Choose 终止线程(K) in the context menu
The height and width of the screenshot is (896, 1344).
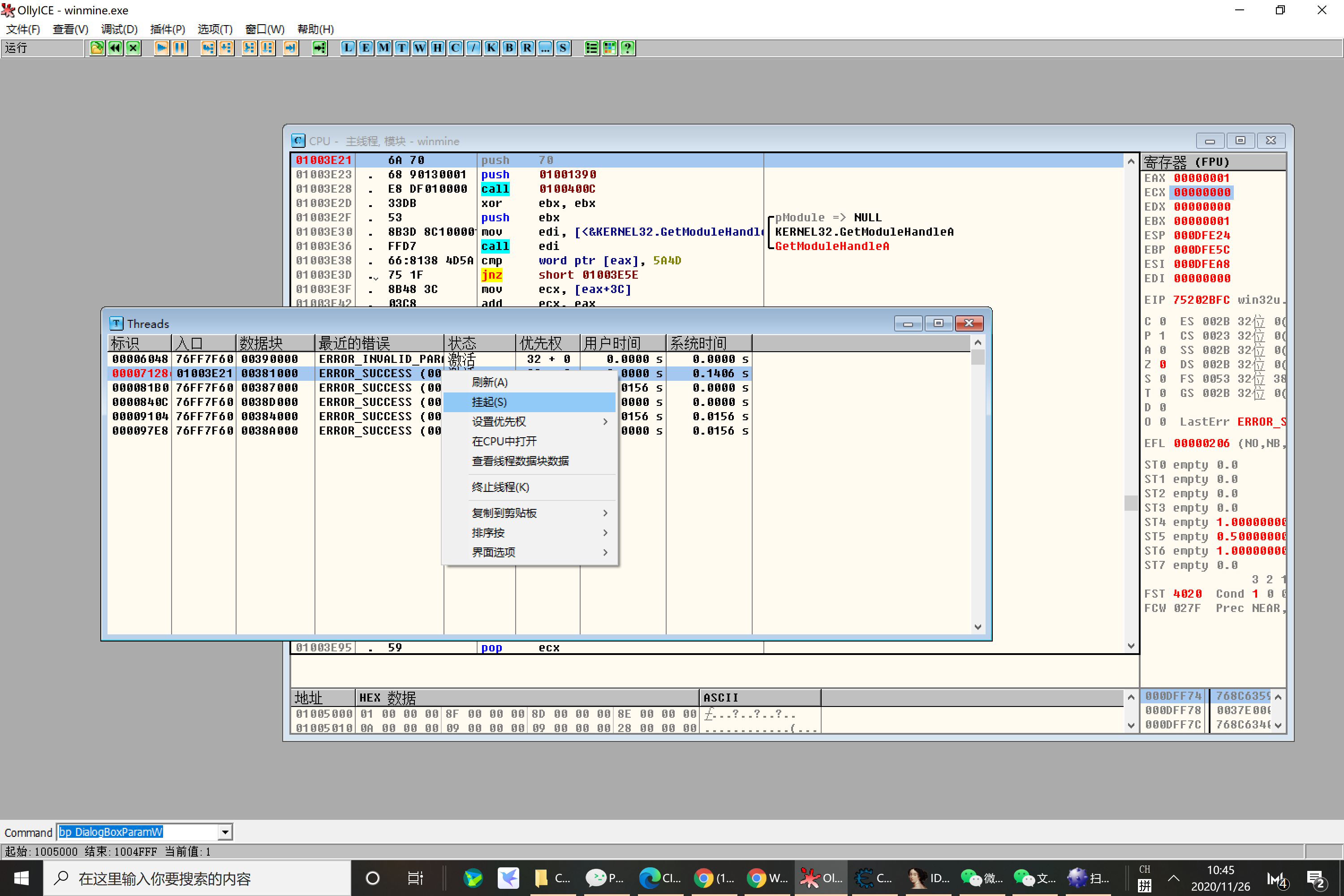pos(530,487)
